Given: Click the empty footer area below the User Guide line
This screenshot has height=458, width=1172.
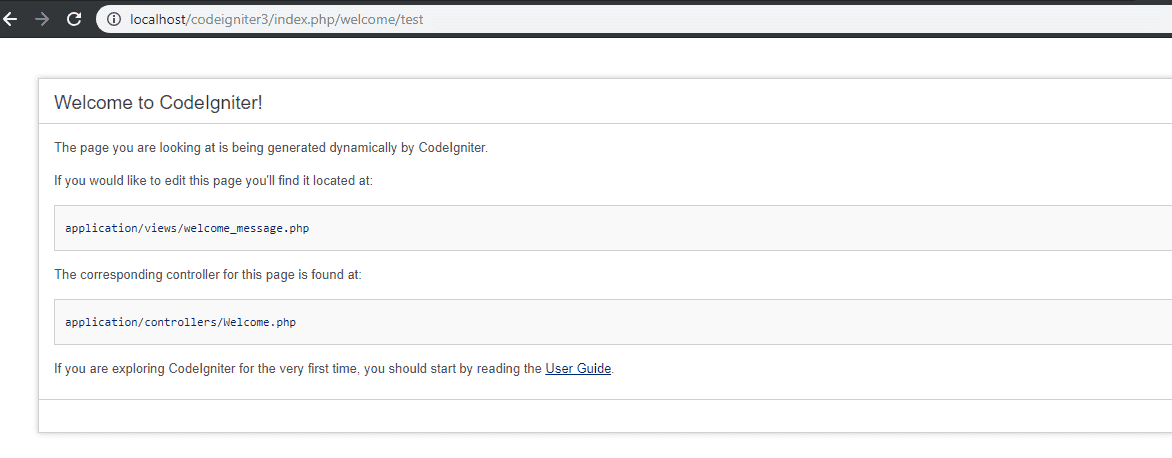Looking at the screenshot, I should (x=605, y=416).
